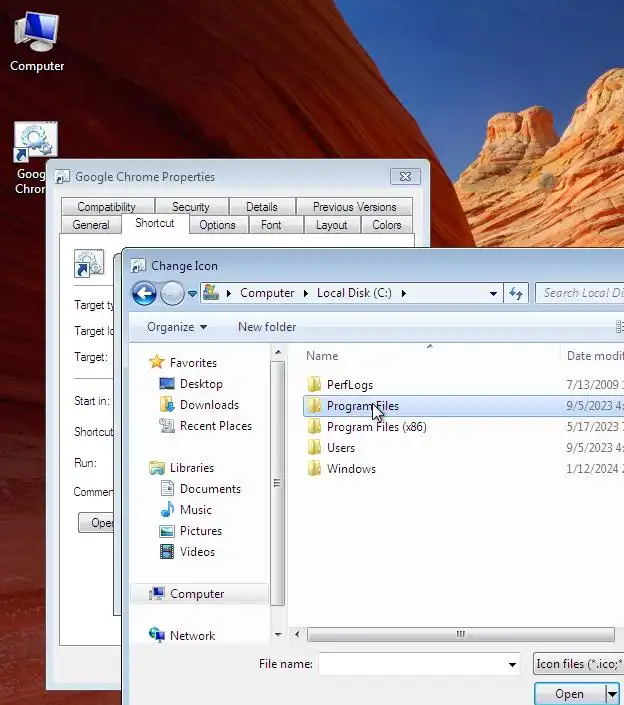Switch to Layout tab in Chrome Properties

tap(331, 224)
